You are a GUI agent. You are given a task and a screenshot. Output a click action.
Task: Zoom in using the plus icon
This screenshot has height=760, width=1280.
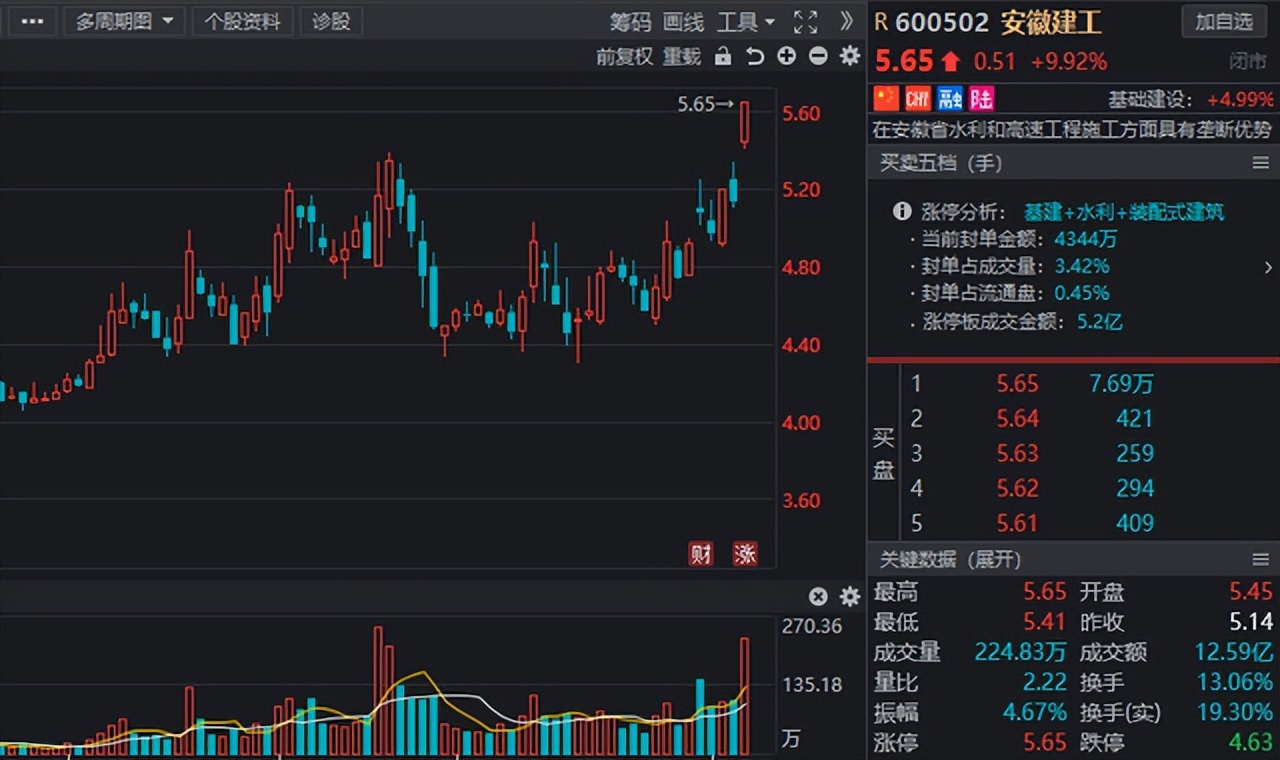pos(786,57)
